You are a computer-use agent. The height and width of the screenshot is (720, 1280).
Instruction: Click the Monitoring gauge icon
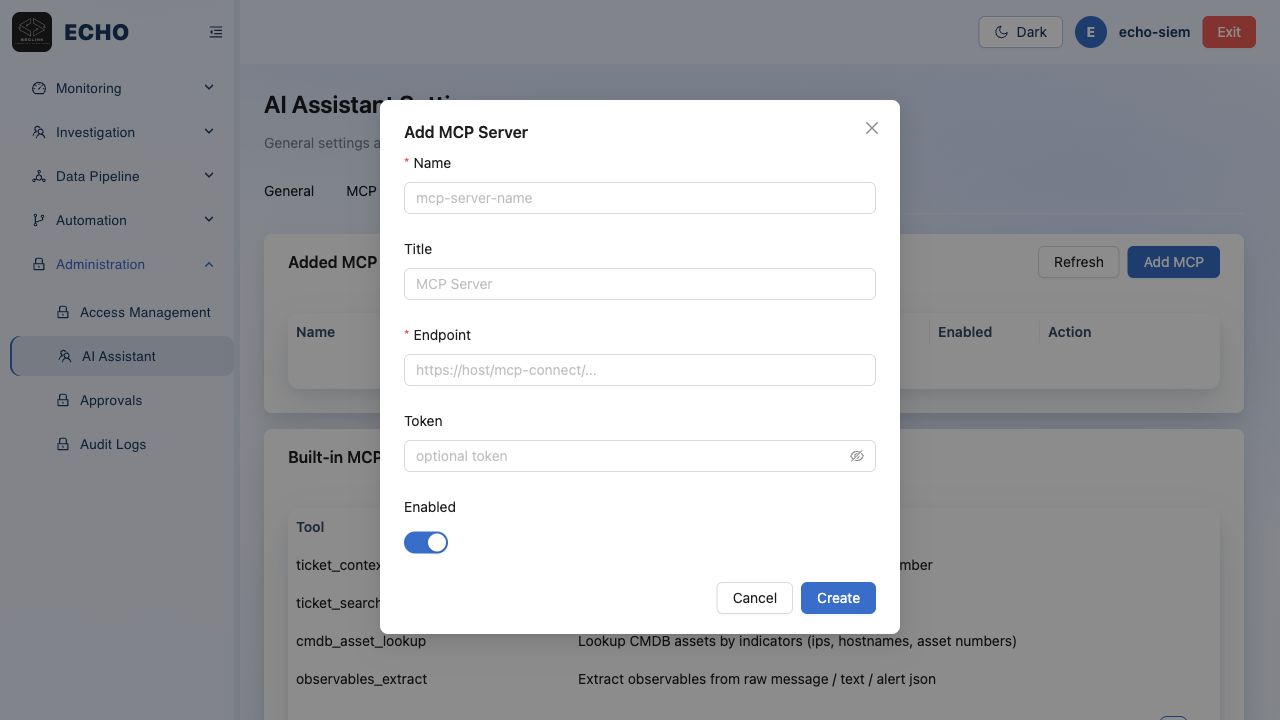39,88
